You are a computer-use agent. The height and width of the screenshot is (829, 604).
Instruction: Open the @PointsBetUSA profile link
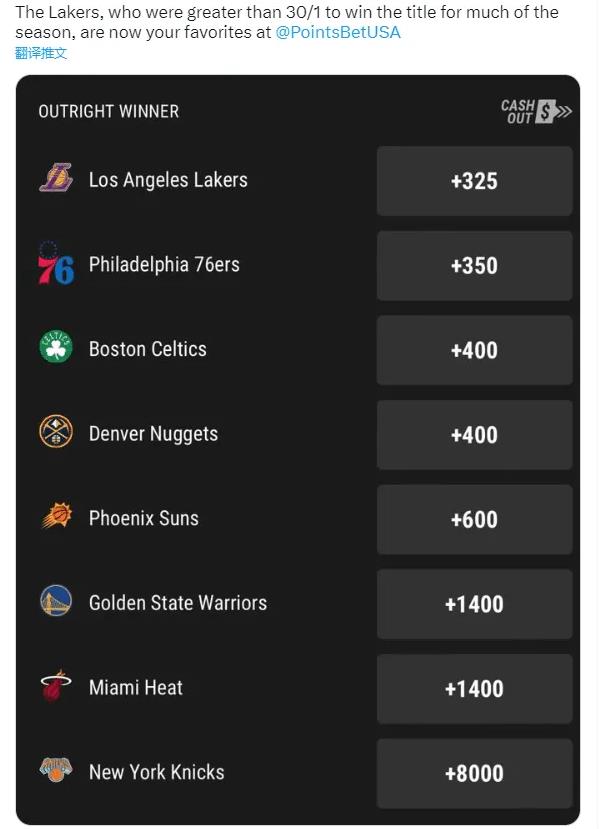click(338, 32)
